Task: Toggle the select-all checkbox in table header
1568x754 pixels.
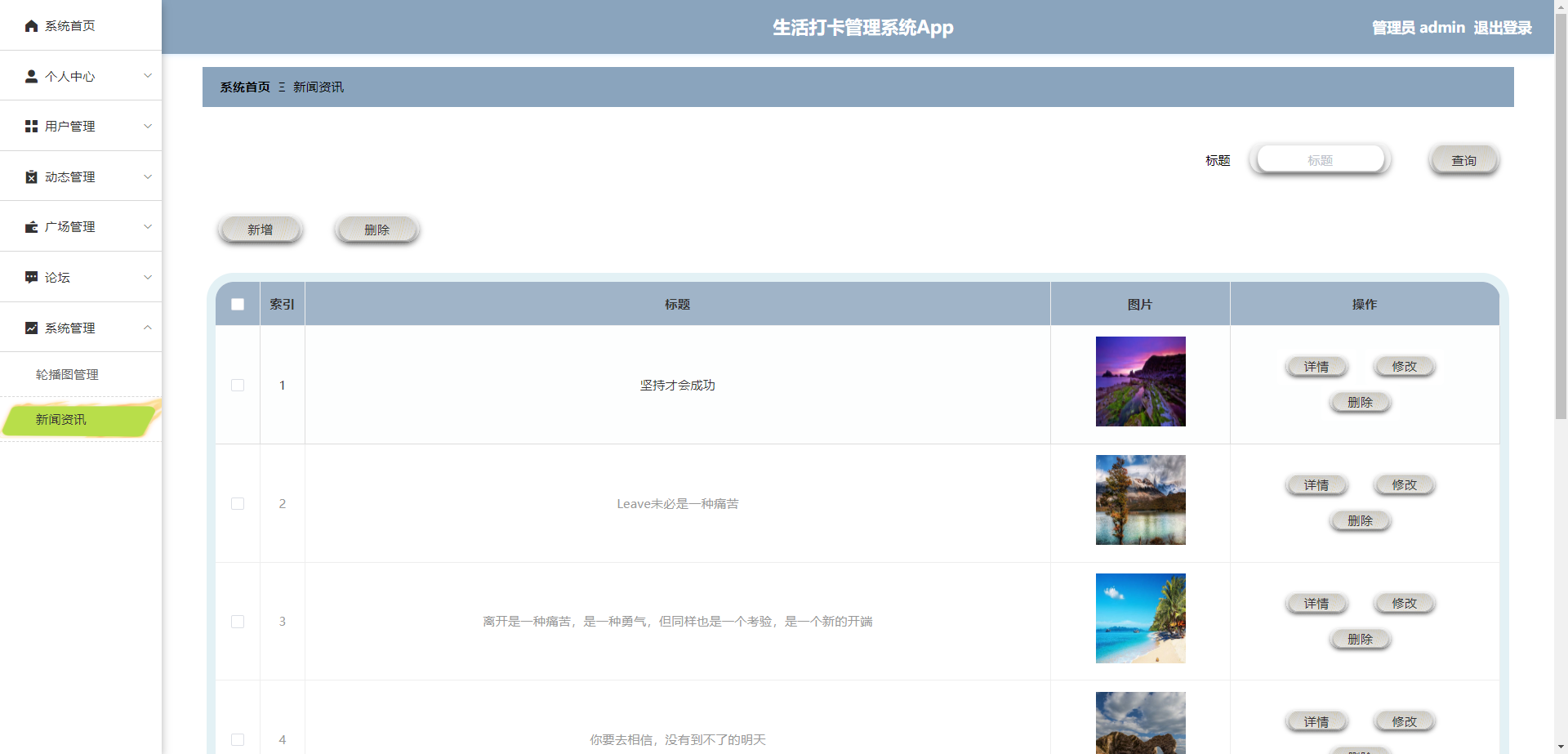Action: click(238, 305)
